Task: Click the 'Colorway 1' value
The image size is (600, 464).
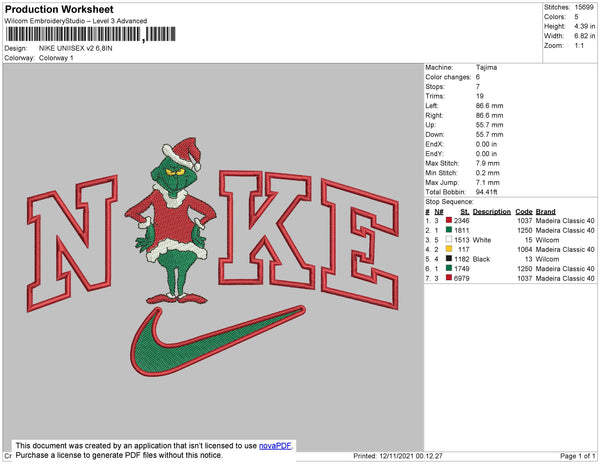Action: click(56, 58)
